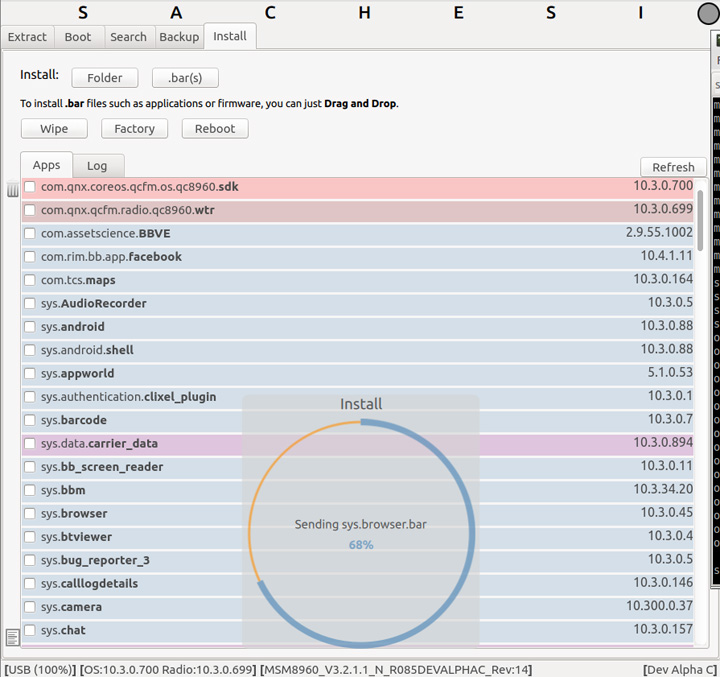Click the 68% progress percentage text
The width and height of the screenshot is (720, 677).
pos(361,545)
